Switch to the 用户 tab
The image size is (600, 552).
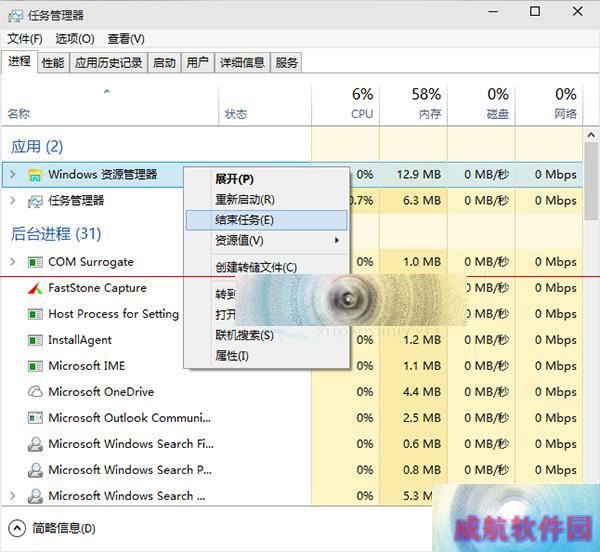197,62
